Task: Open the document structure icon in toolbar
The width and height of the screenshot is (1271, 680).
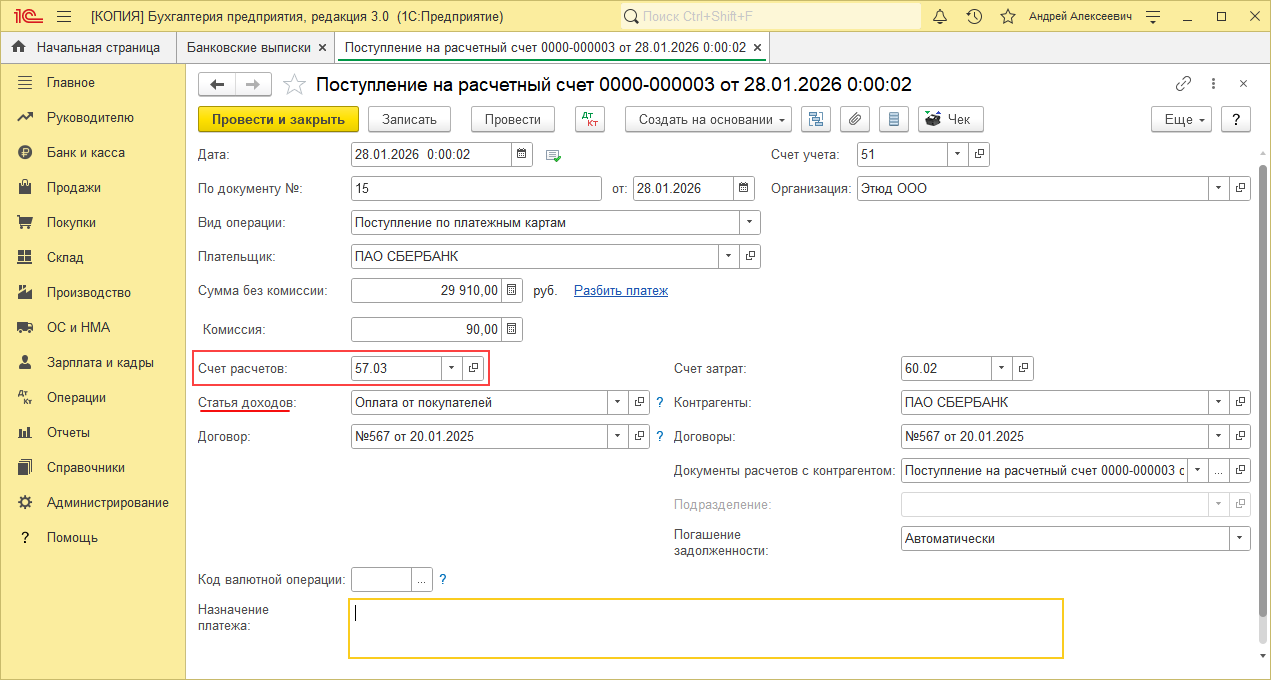Action: click(x=816, y=119)
